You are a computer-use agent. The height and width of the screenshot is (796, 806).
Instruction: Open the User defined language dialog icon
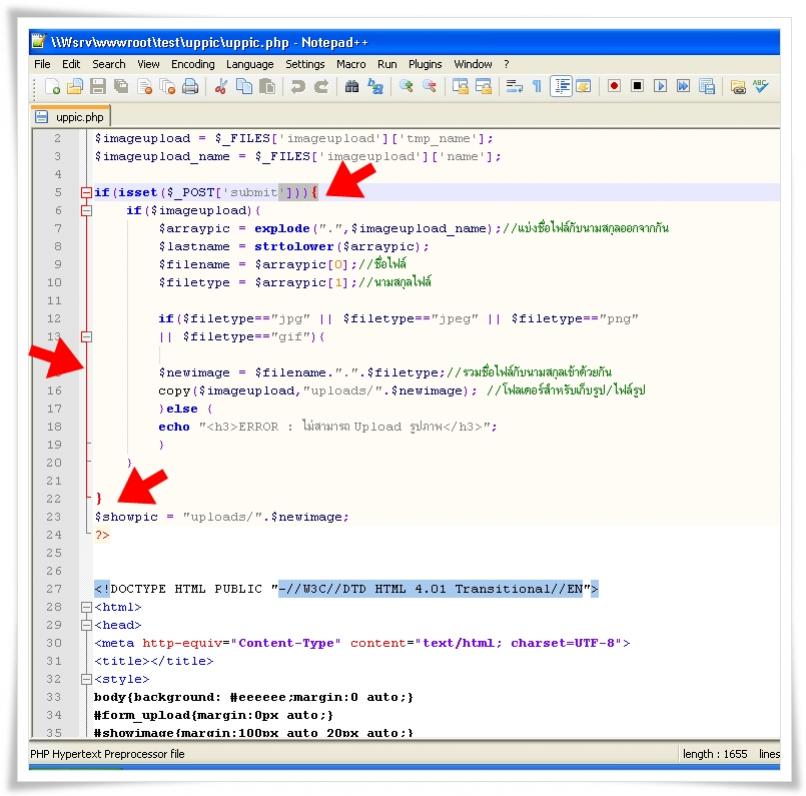[x=583, y=86]
